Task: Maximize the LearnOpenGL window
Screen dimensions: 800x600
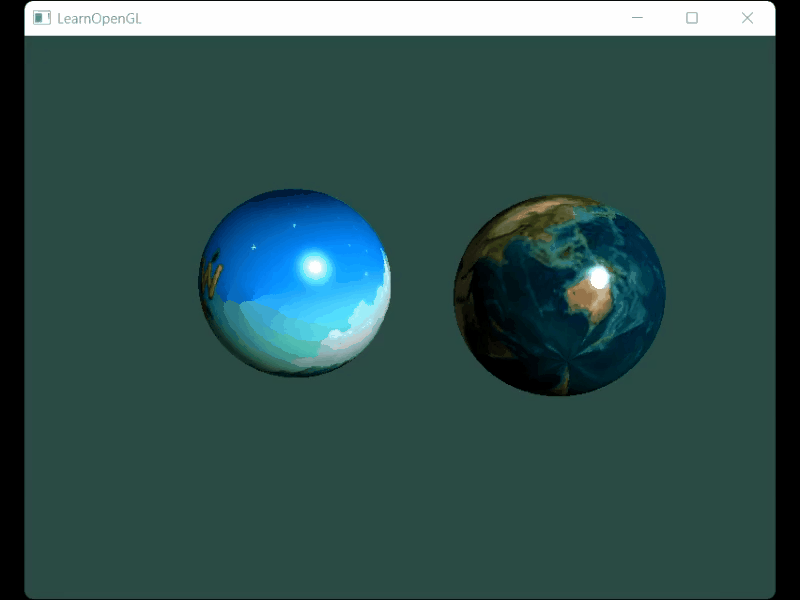Action: (692, 18)
